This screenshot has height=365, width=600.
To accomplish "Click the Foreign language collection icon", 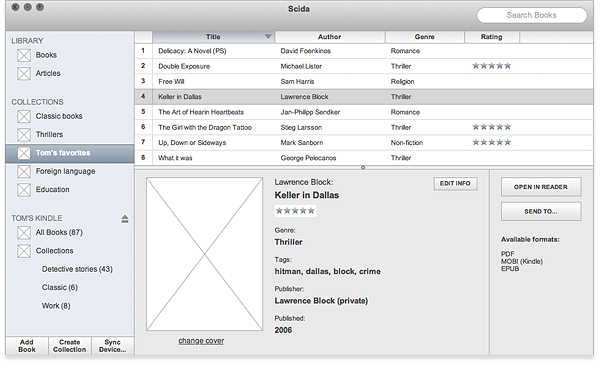I will (x=24, y=171).
